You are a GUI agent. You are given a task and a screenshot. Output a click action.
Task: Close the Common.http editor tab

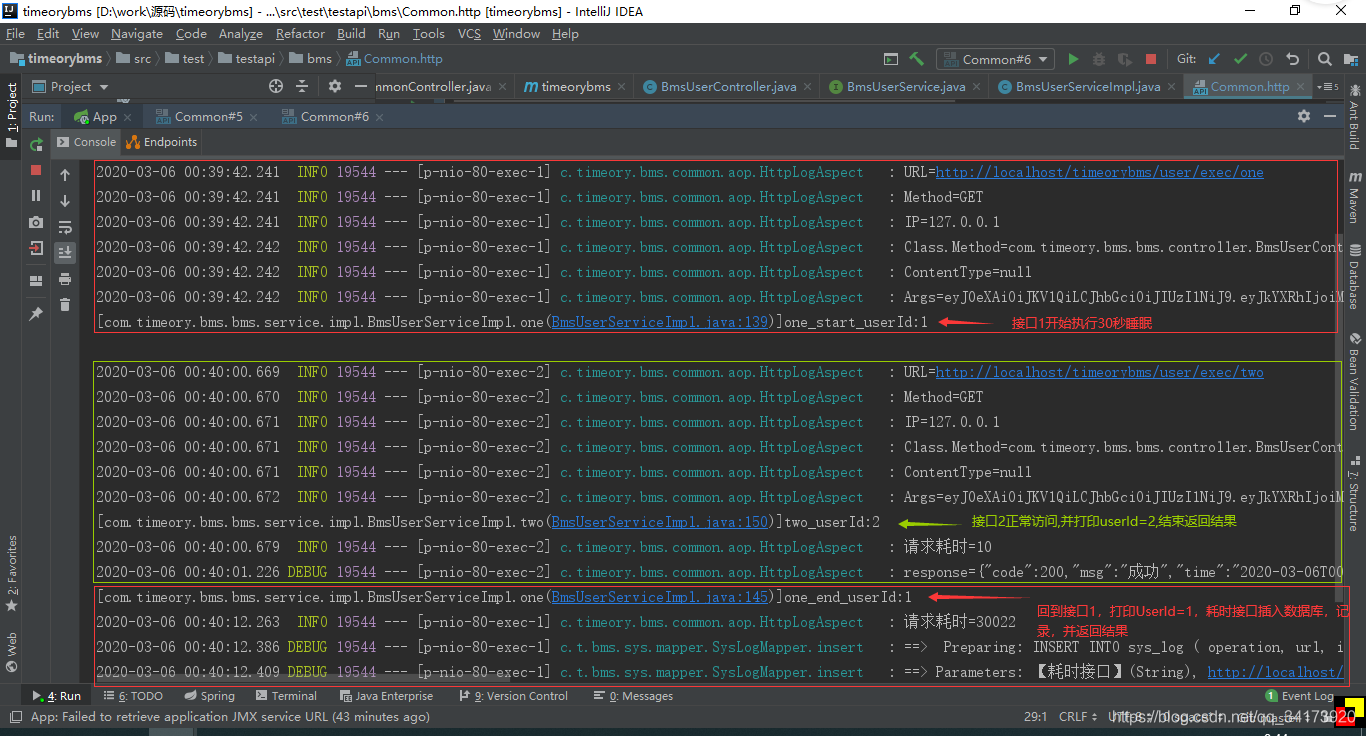(1301, 87)
